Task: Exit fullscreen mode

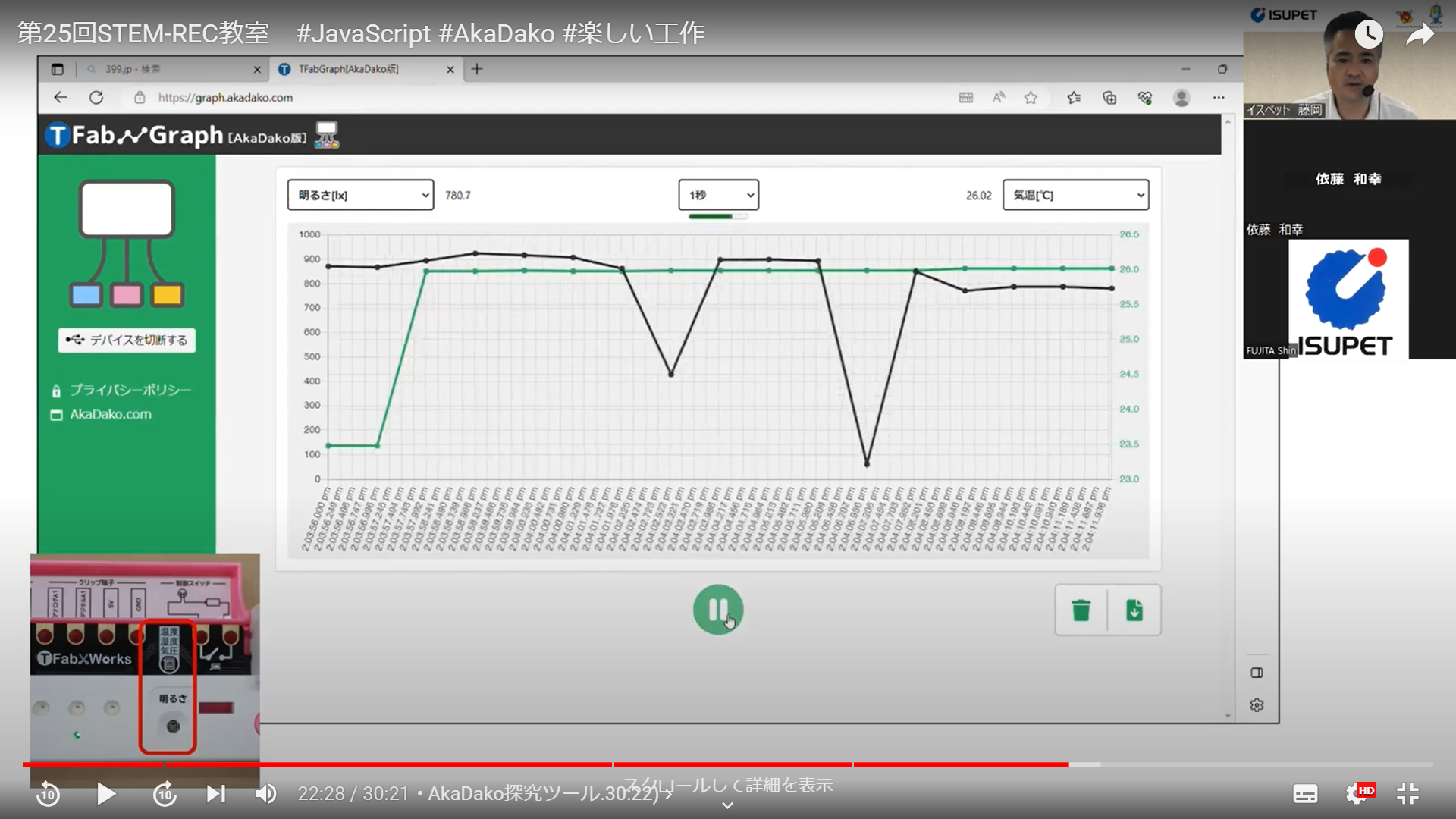Action: tap(1407, 794)
